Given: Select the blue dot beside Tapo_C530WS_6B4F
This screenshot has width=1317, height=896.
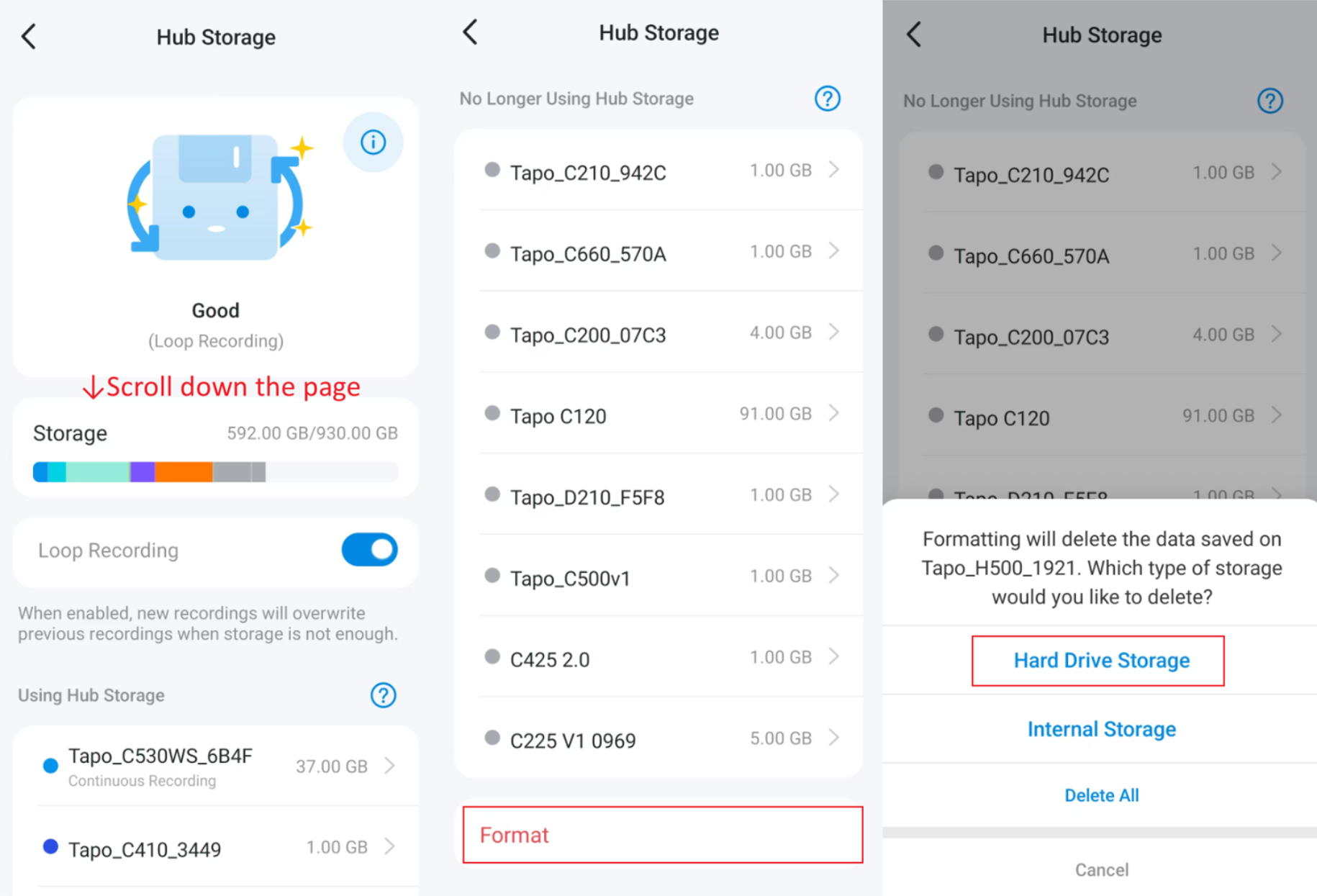Looking at the screenshot, I should pos(49,766).
